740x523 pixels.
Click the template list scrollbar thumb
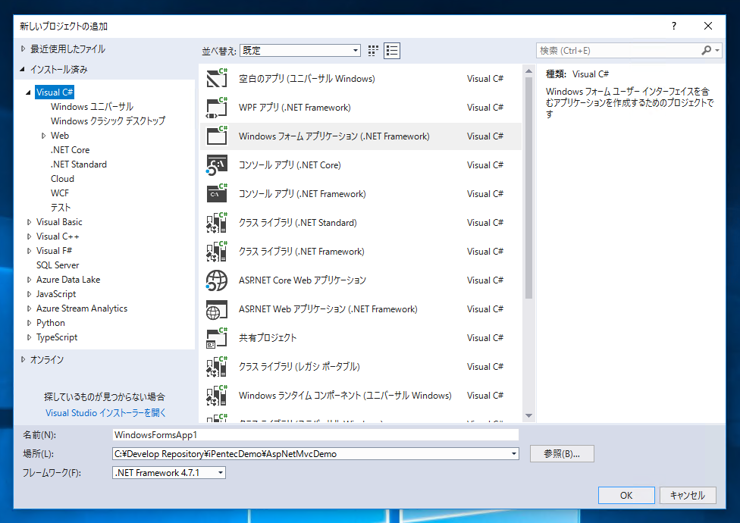pyautogui.click(x=529, y=187)
